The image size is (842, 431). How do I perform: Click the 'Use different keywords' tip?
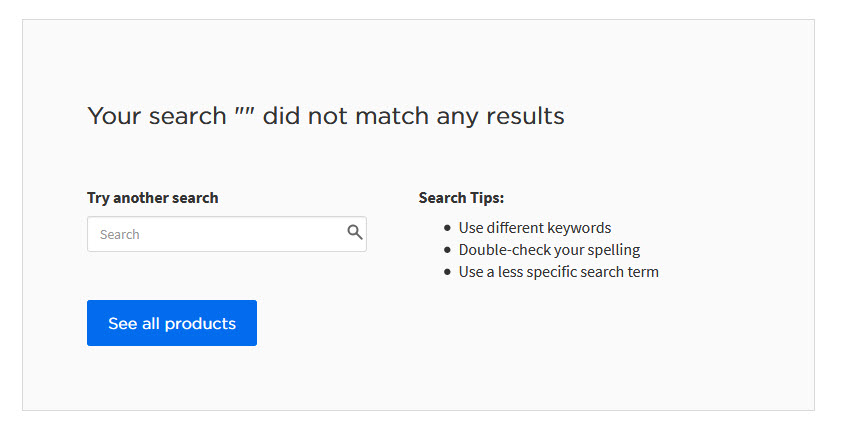(x=535, y=228)
